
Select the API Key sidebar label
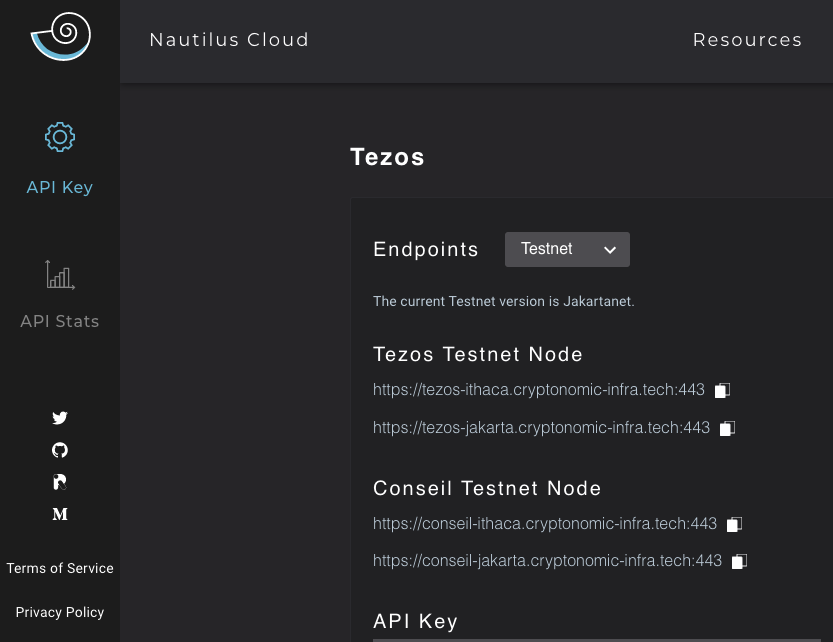(60, 187)
